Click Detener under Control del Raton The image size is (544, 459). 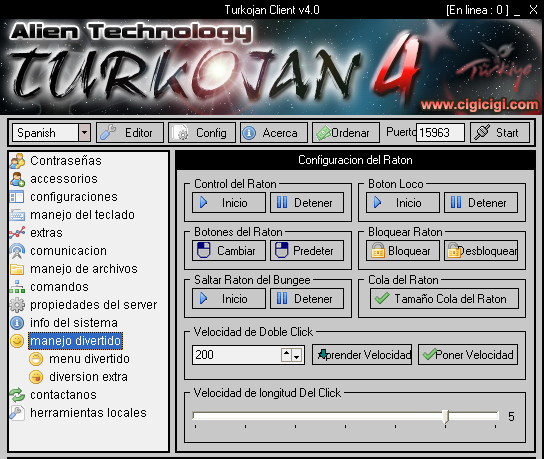click(307, 203)
